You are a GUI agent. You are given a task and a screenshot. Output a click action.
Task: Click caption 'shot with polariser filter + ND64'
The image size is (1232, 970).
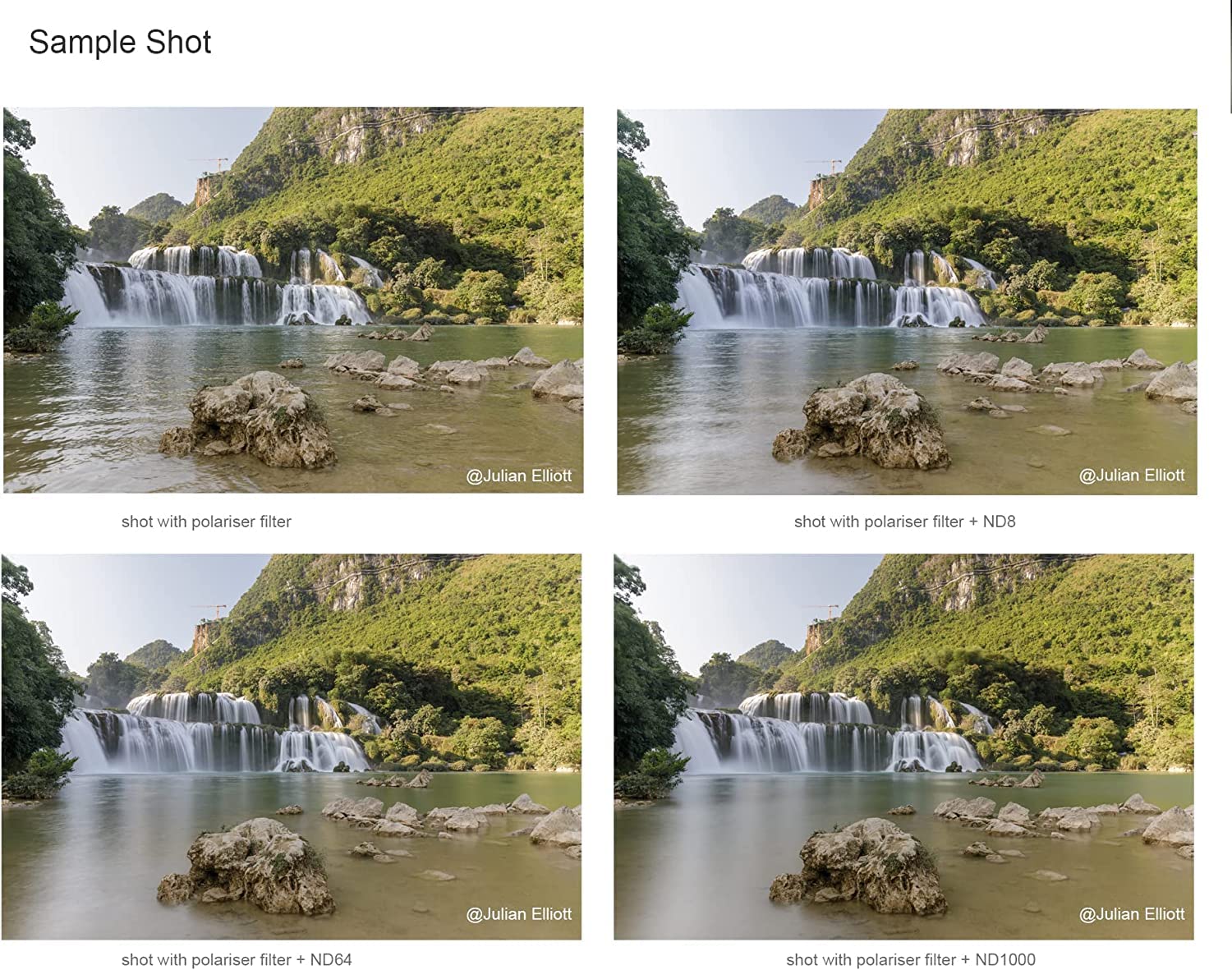tap(237, 959)
